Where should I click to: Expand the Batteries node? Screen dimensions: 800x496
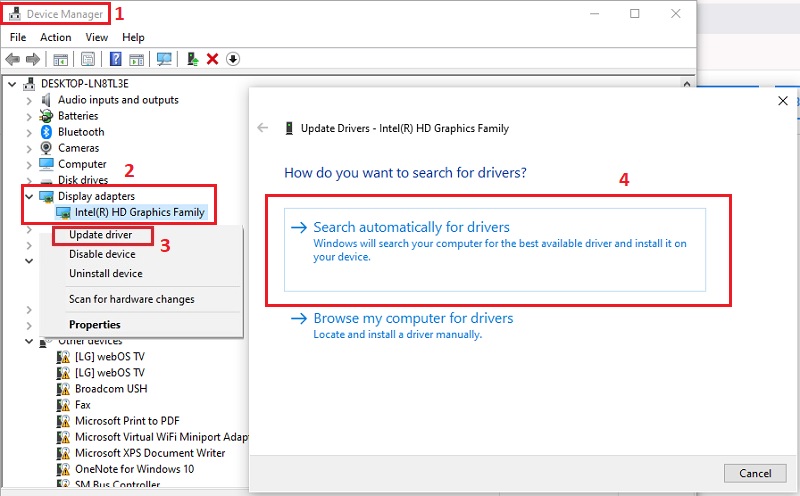29,116
